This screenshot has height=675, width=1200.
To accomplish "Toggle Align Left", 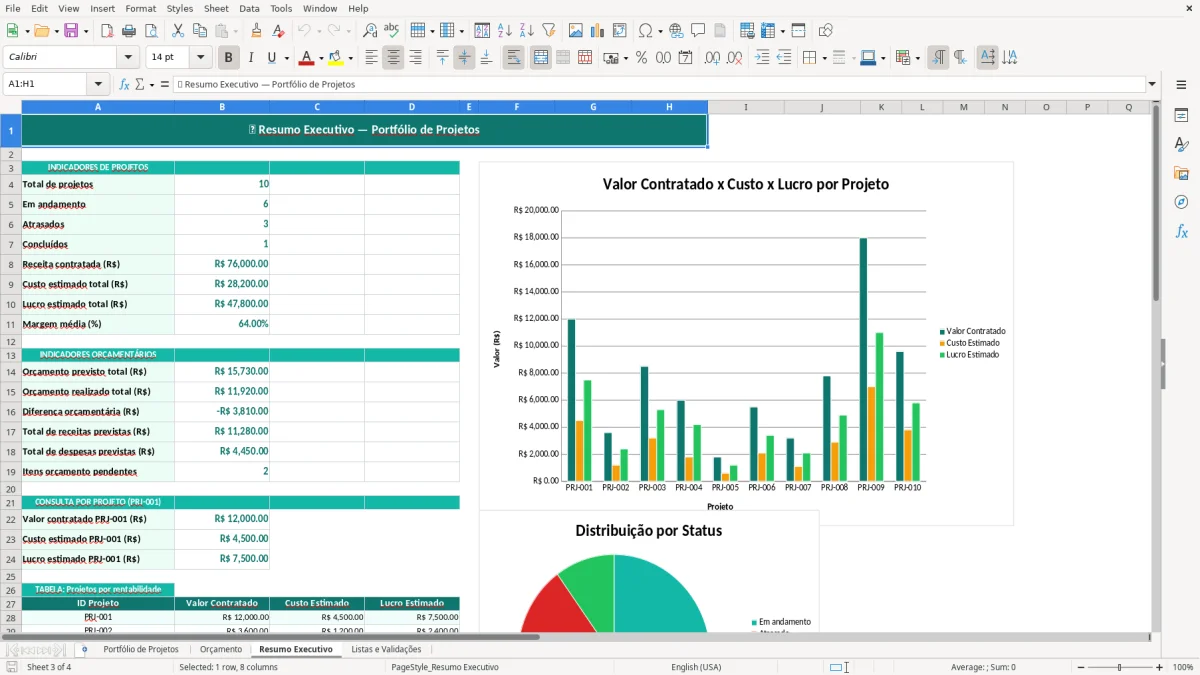I will 371,58.
